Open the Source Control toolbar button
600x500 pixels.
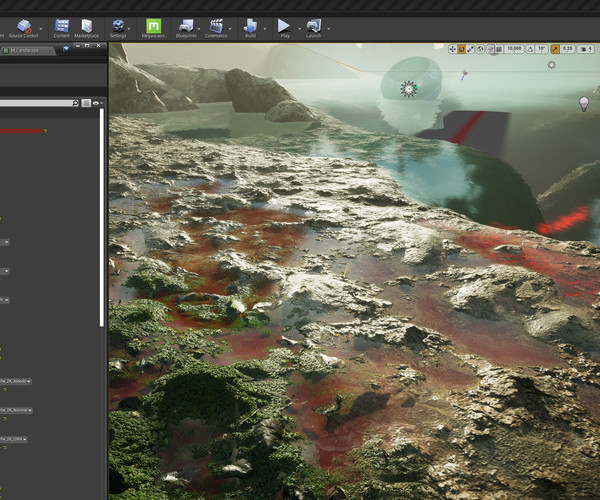tap(24, 29)
